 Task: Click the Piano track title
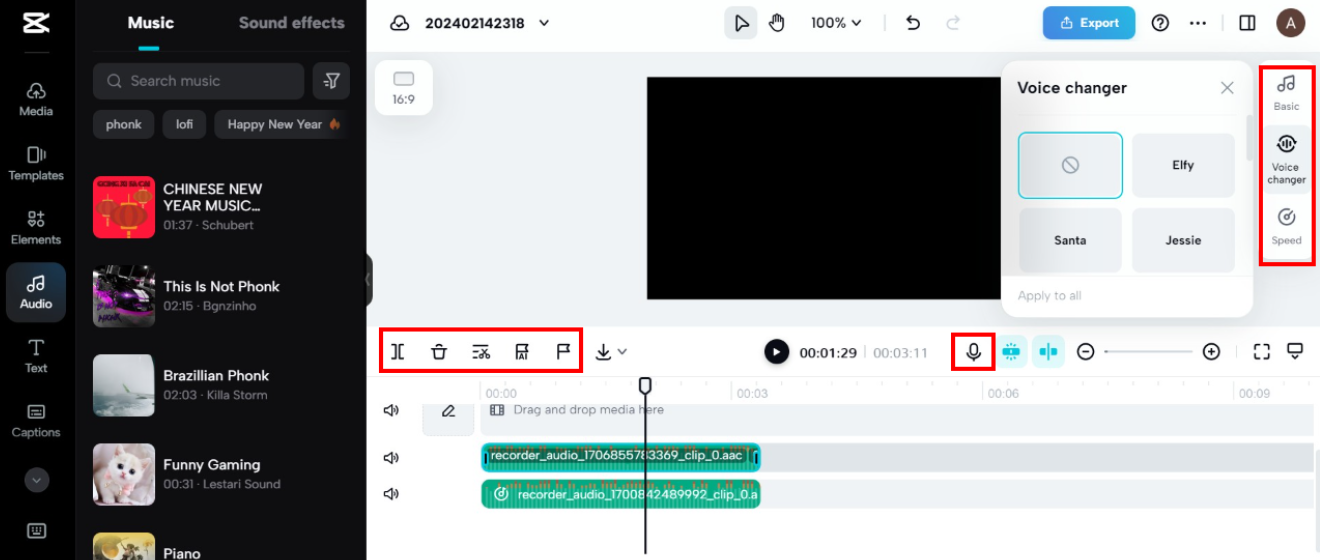pos(182,552)
